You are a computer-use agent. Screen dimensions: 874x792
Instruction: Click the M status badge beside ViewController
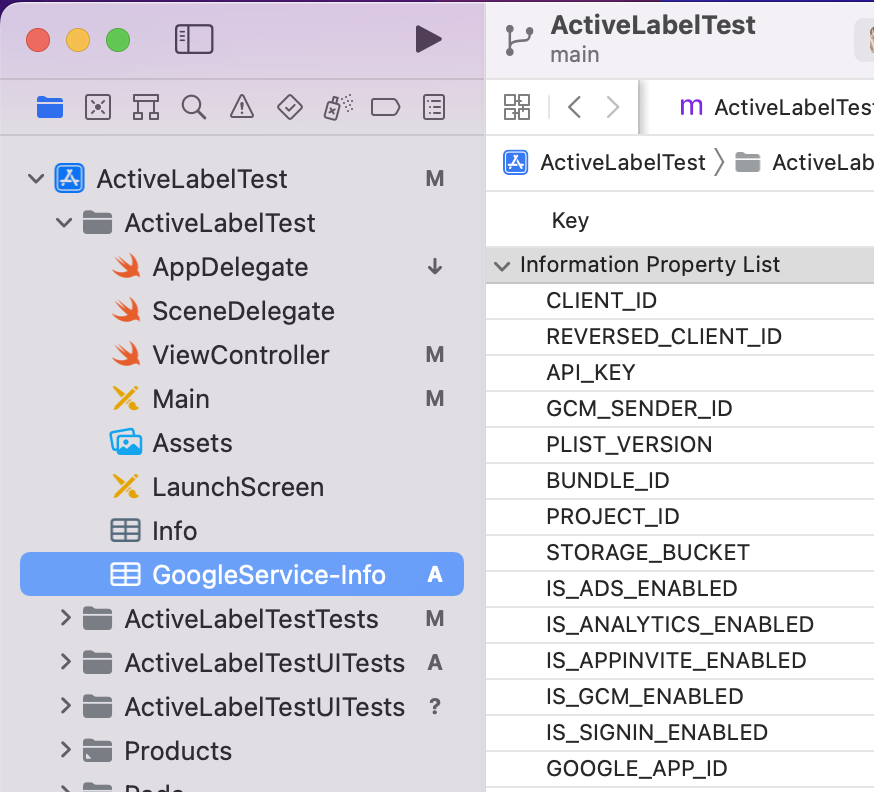(x=435, y=354)
